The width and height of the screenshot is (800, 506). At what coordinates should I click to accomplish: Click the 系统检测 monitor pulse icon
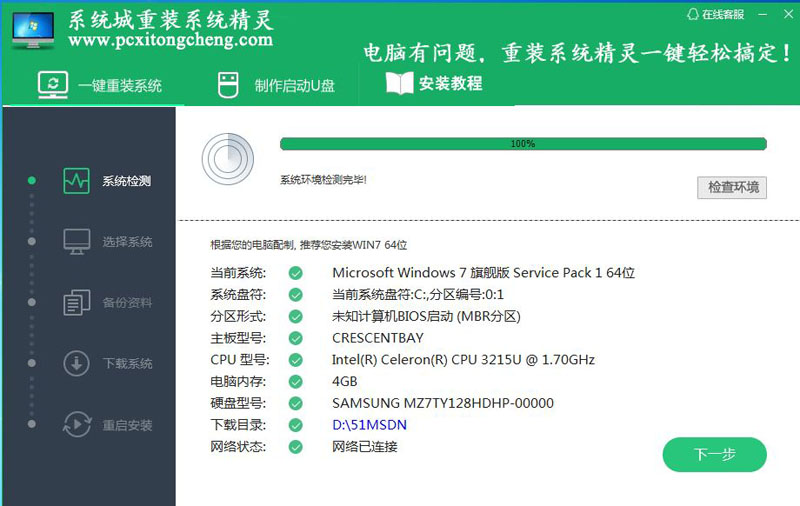(77, 181)
